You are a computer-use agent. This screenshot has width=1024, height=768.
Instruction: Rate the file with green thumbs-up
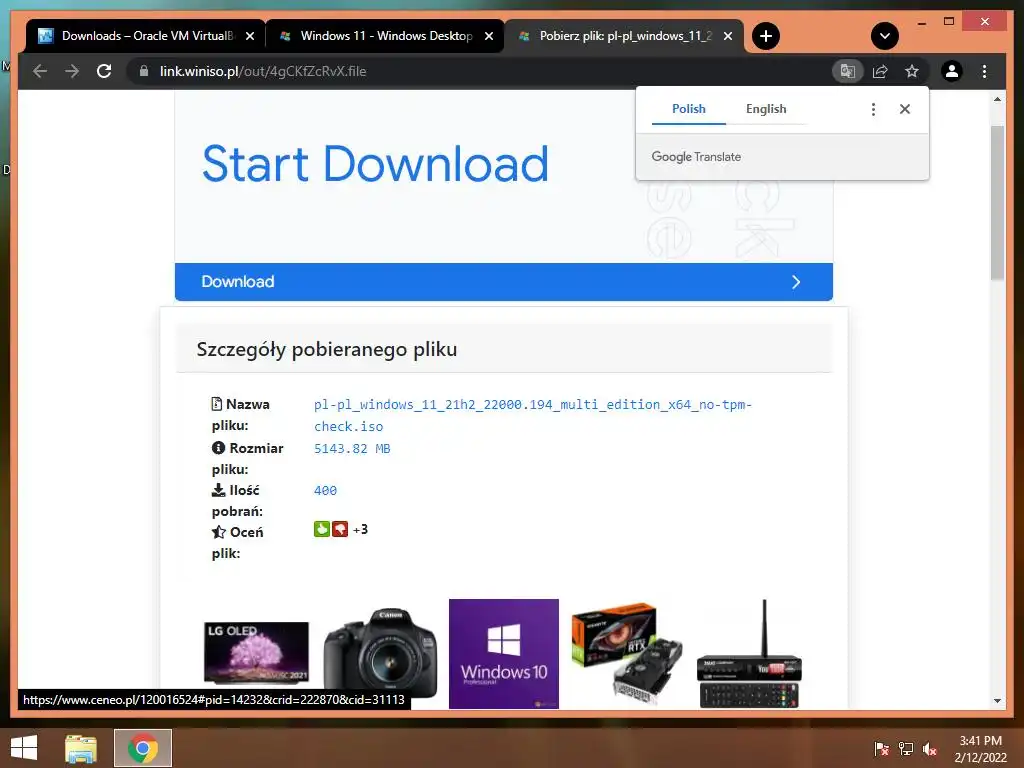pyautogui.click(x=321, y=529)
